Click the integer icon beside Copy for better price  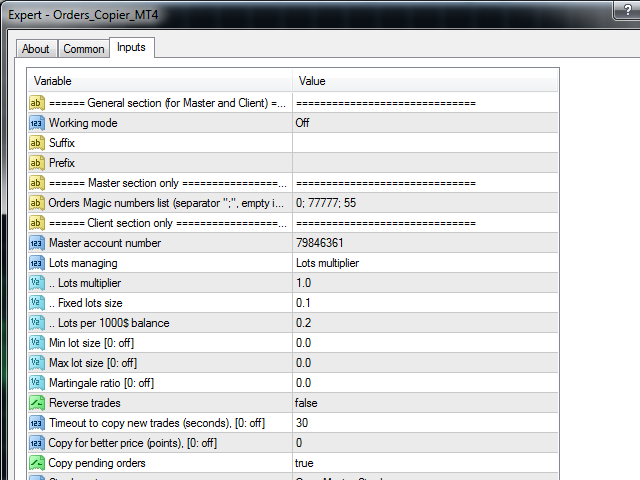37,443
